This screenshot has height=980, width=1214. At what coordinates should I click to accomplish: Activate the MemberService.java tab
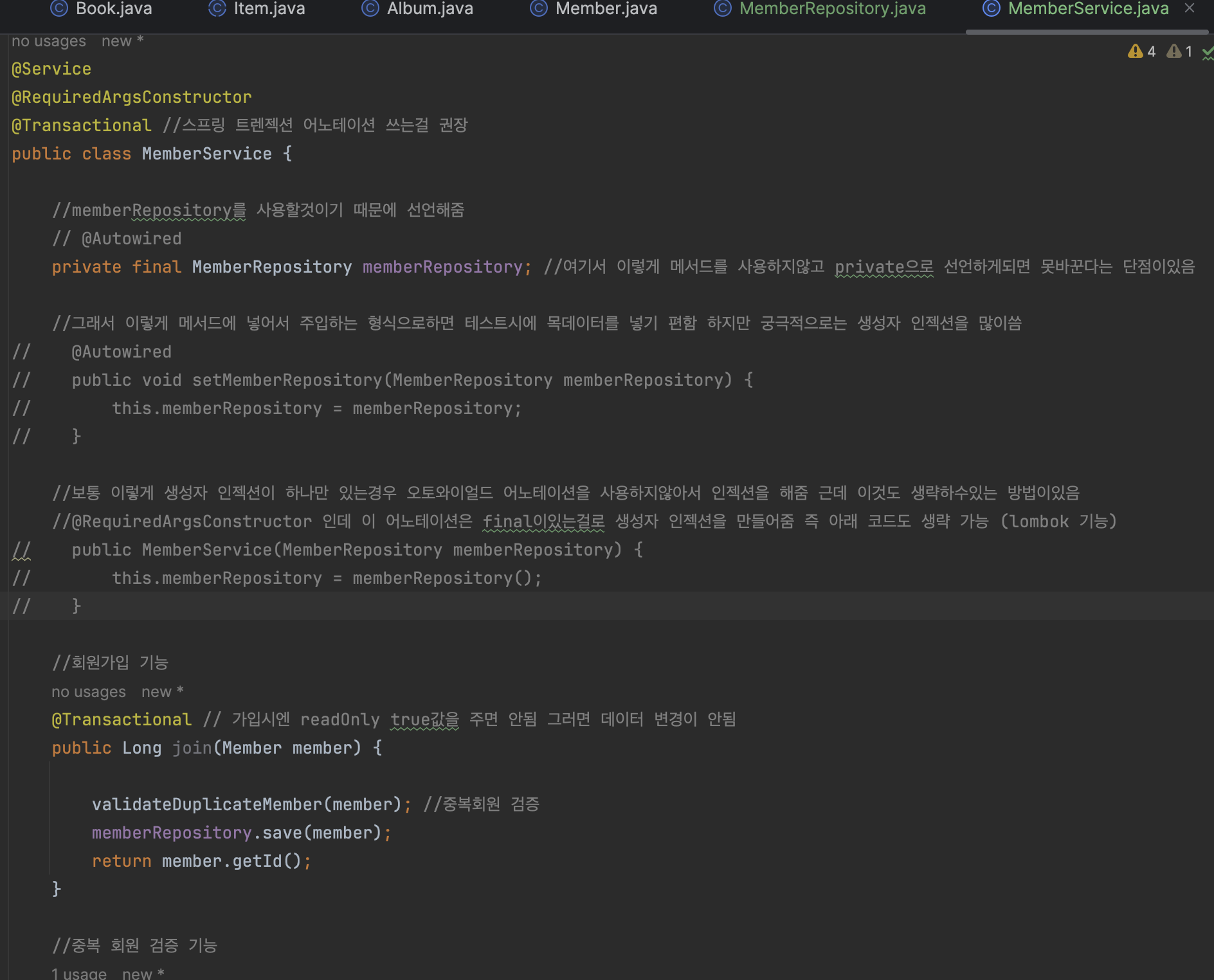(1089, 9)
